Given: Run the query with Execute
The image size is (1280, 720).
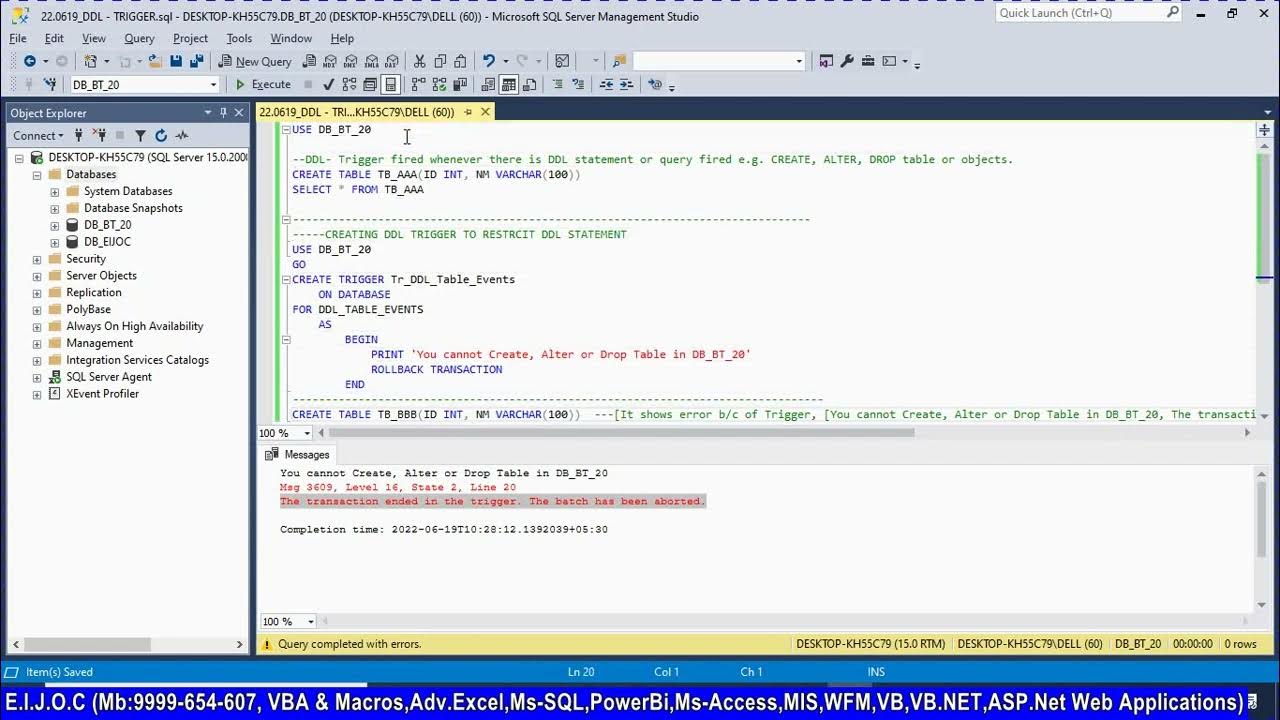Looking at the screenshot, I should coord(263,85).
